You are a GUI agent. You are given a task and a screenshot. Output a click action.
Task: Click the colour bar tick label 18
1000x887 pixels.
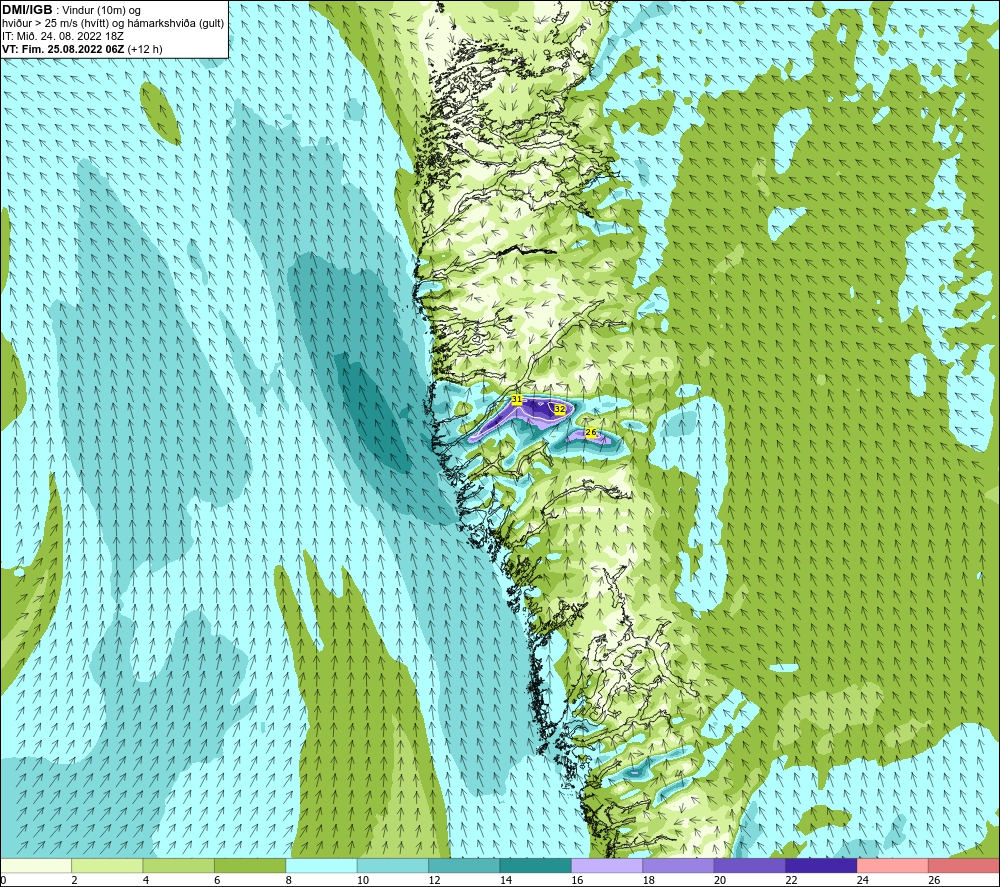(x=649, y=880)
